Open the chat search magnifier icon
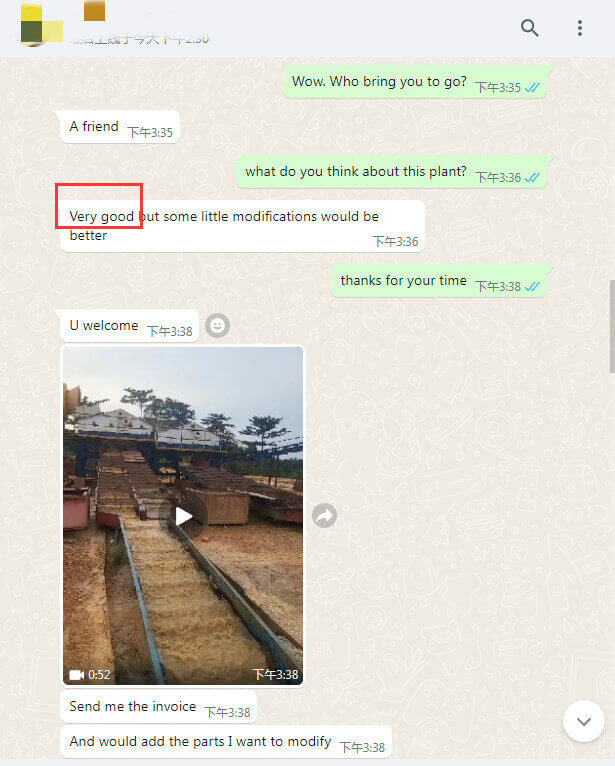 [529, 28]
